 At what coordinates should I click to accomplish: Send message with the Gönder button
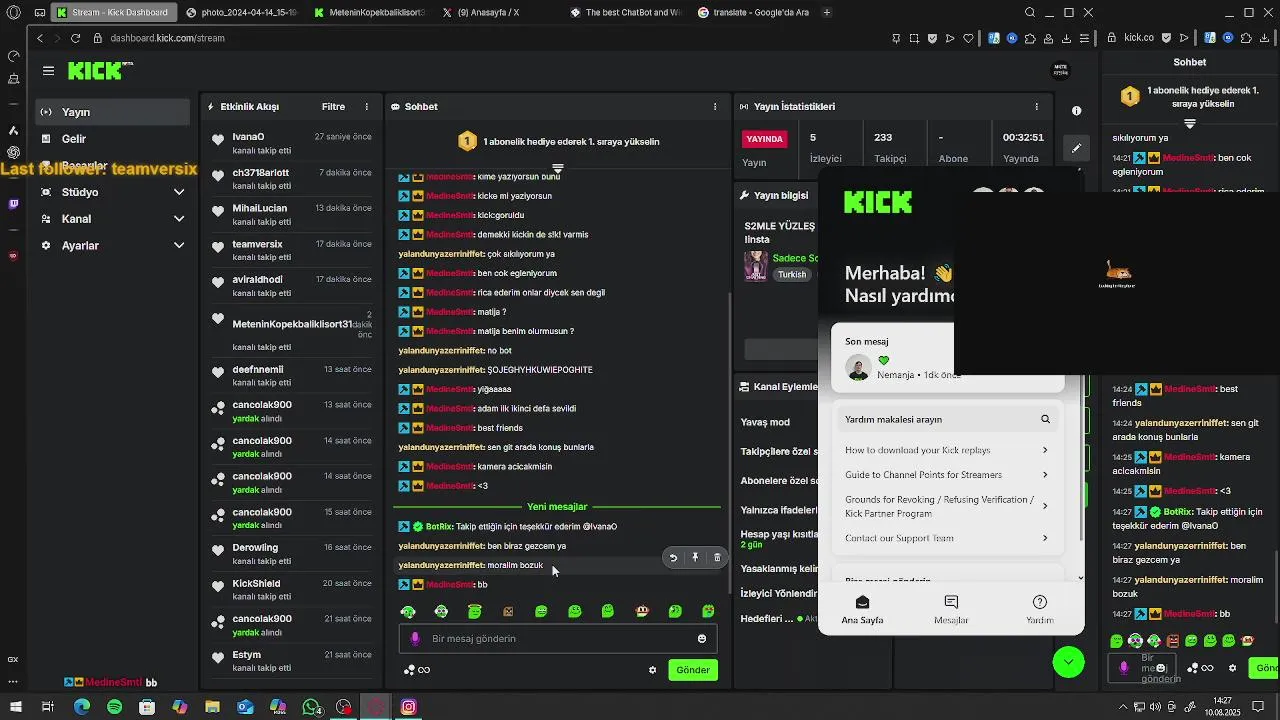693,670
